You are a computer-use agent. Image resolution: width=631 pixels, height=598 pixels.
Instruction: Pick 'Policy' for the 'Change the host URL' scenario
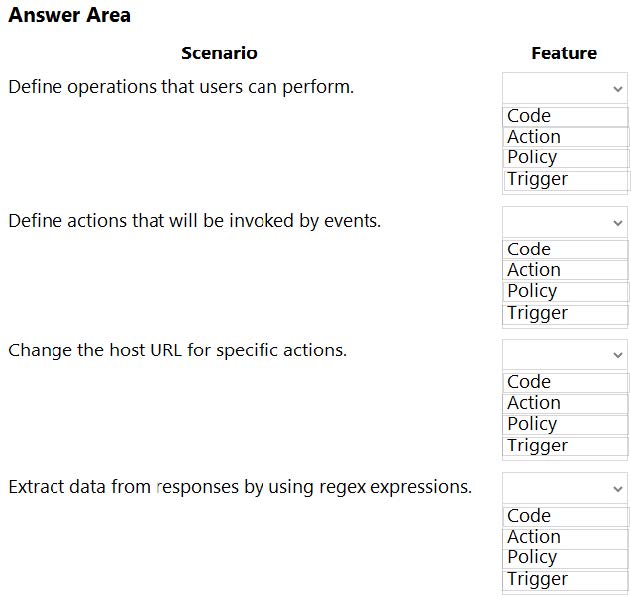click(x=565, y=424)
